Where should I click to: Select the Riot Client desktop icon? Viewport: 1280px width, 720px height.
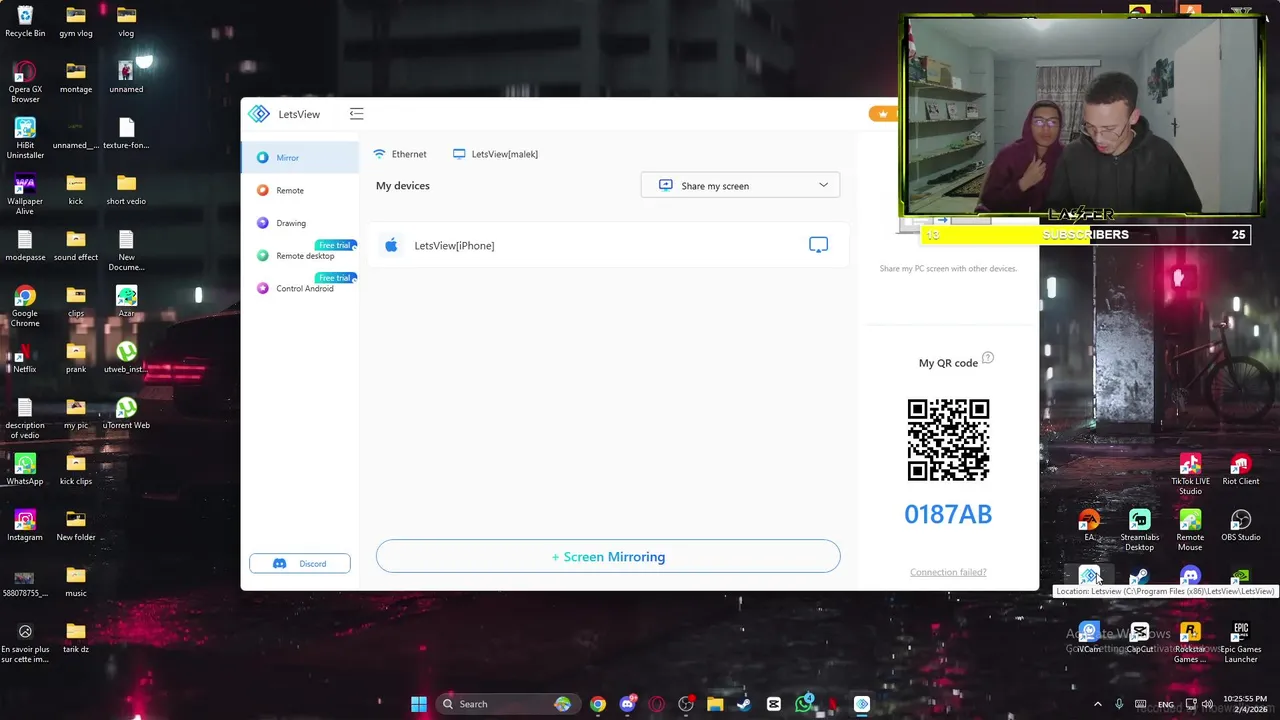[x=1241, y=470]
